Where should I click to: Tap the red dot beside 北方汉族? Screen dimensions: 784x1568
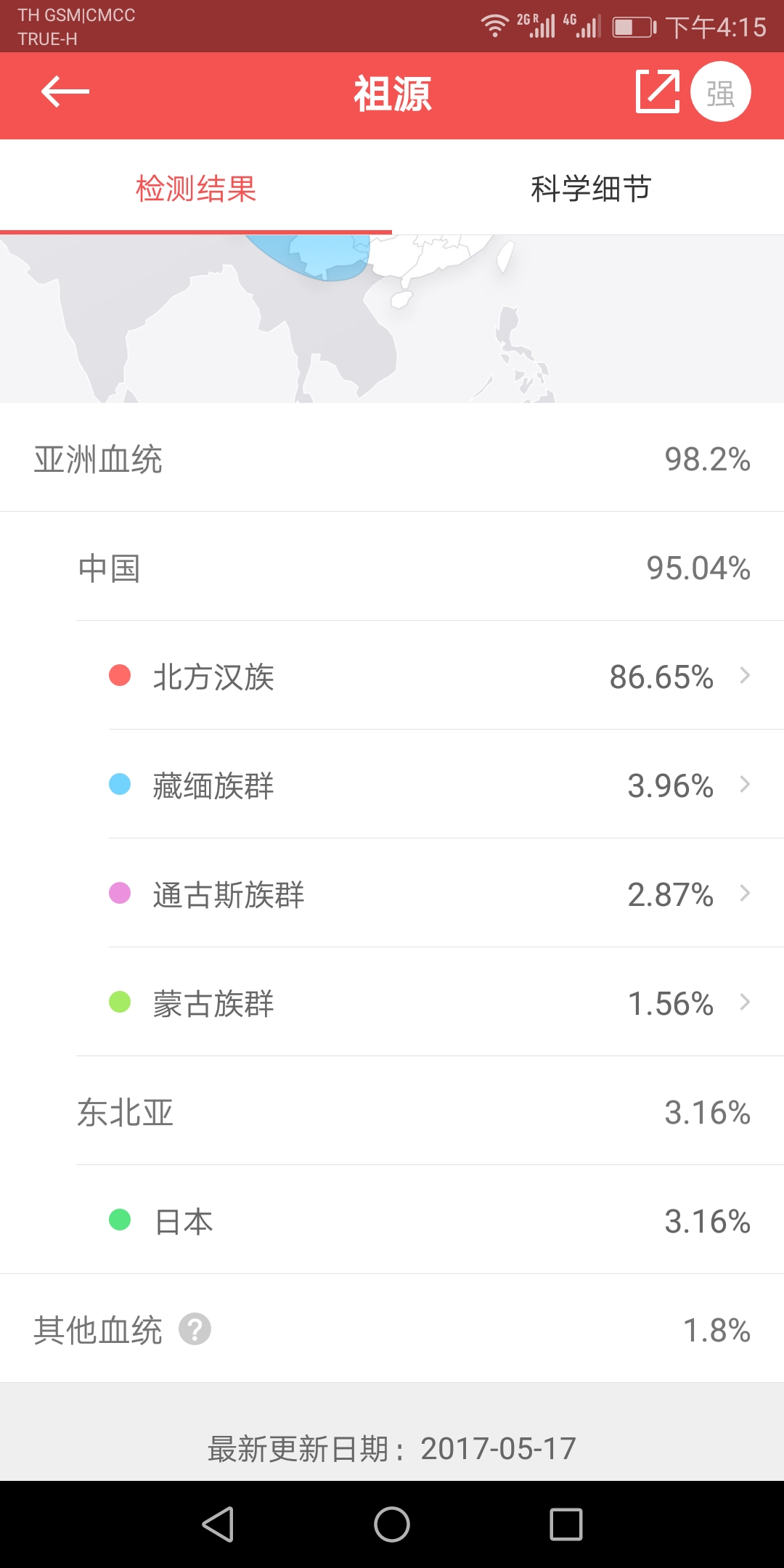[x=120, y=675]
